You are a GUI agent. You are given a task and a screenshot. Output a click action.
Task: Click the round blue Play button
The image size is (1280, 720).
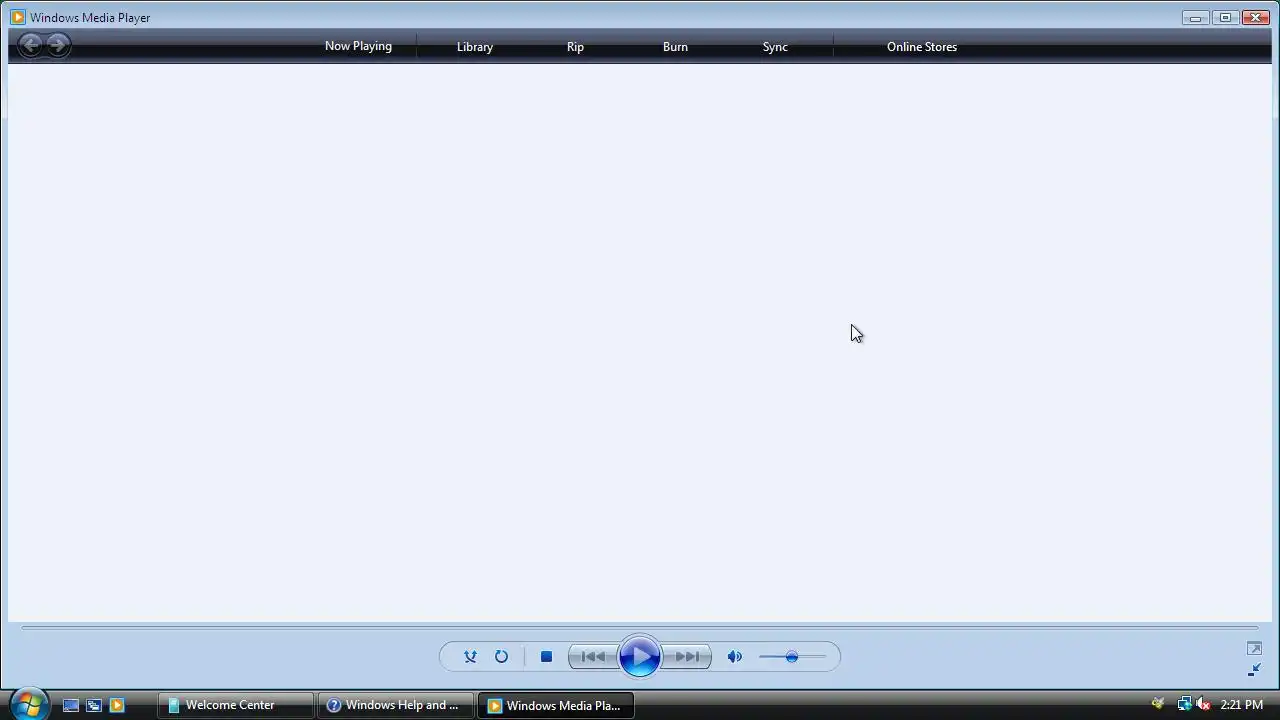(x=640, y=657)
